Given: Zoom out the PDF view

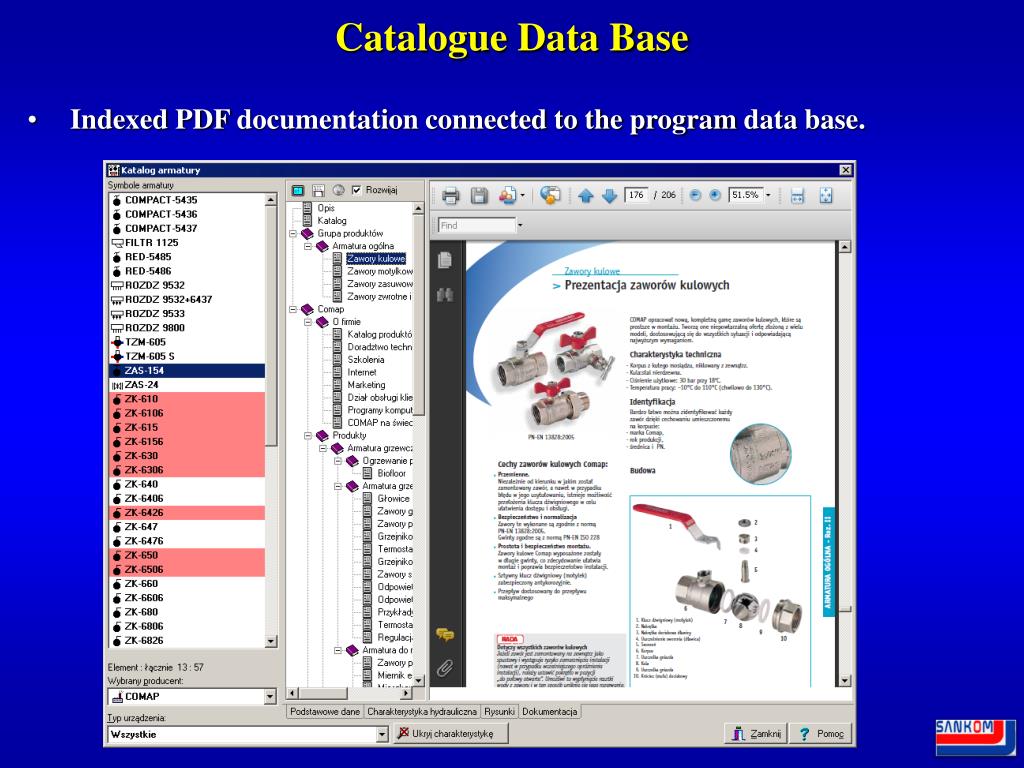Looking at the screenshot, I should 696,195.
